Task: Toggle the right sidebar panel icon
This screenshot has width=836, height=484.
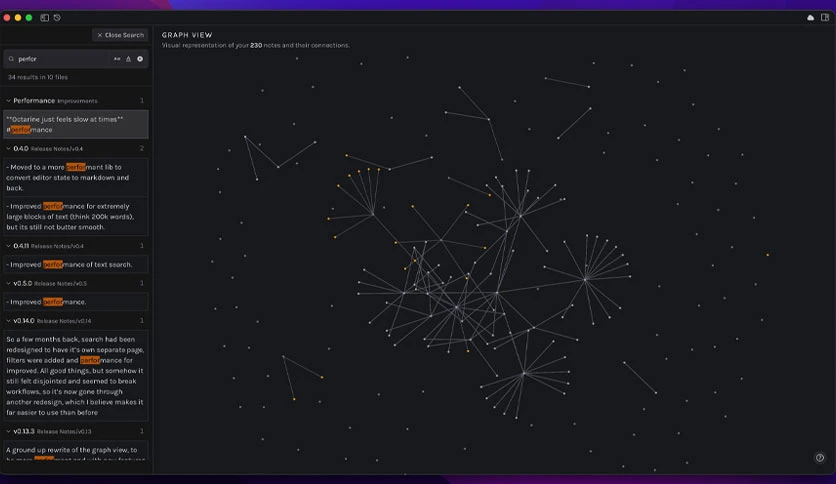Action: click(x=825, y=18)
